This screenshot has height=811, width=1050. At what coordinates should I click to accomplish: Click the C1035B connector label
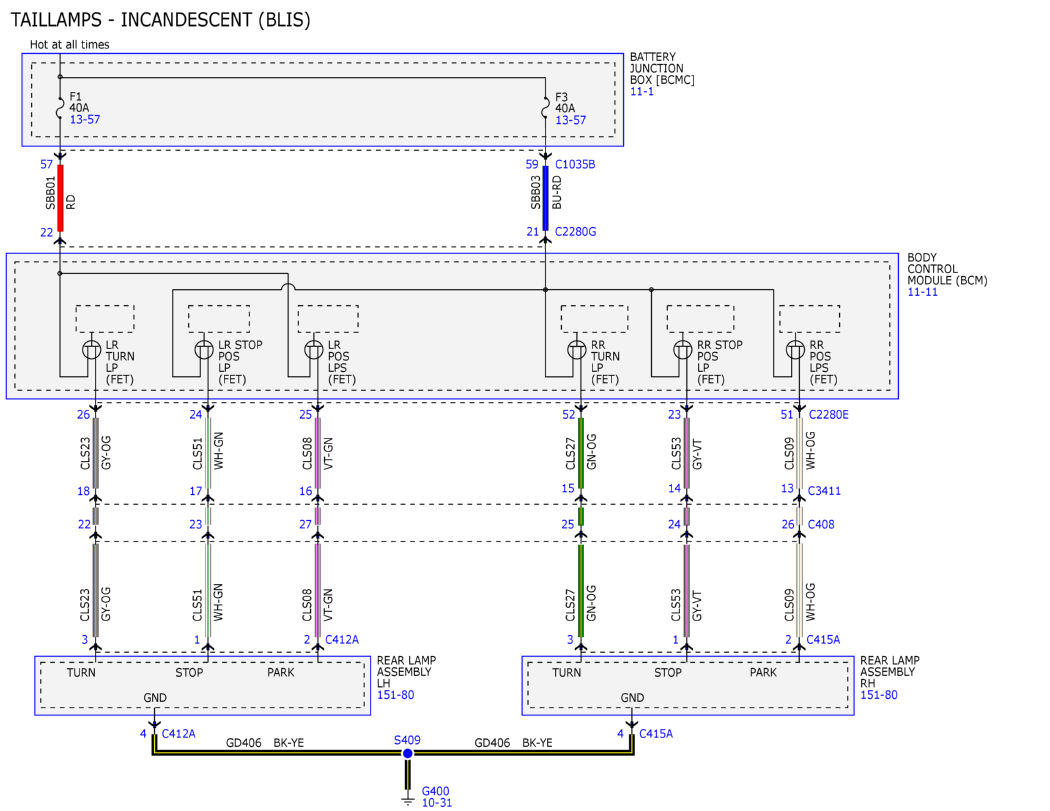(x=575, y=164)
